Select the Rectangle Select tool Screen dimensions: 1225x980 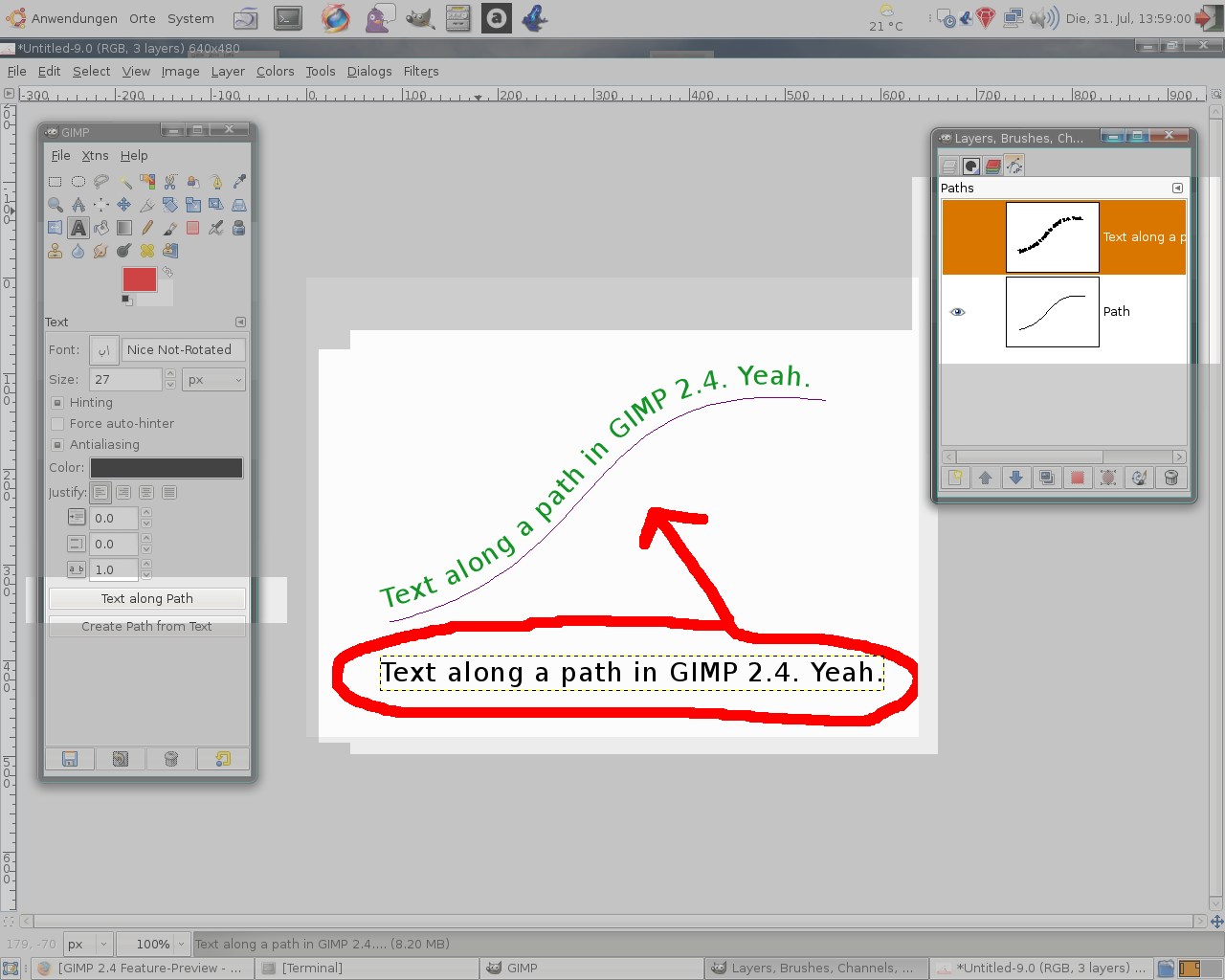coord(56,181)
